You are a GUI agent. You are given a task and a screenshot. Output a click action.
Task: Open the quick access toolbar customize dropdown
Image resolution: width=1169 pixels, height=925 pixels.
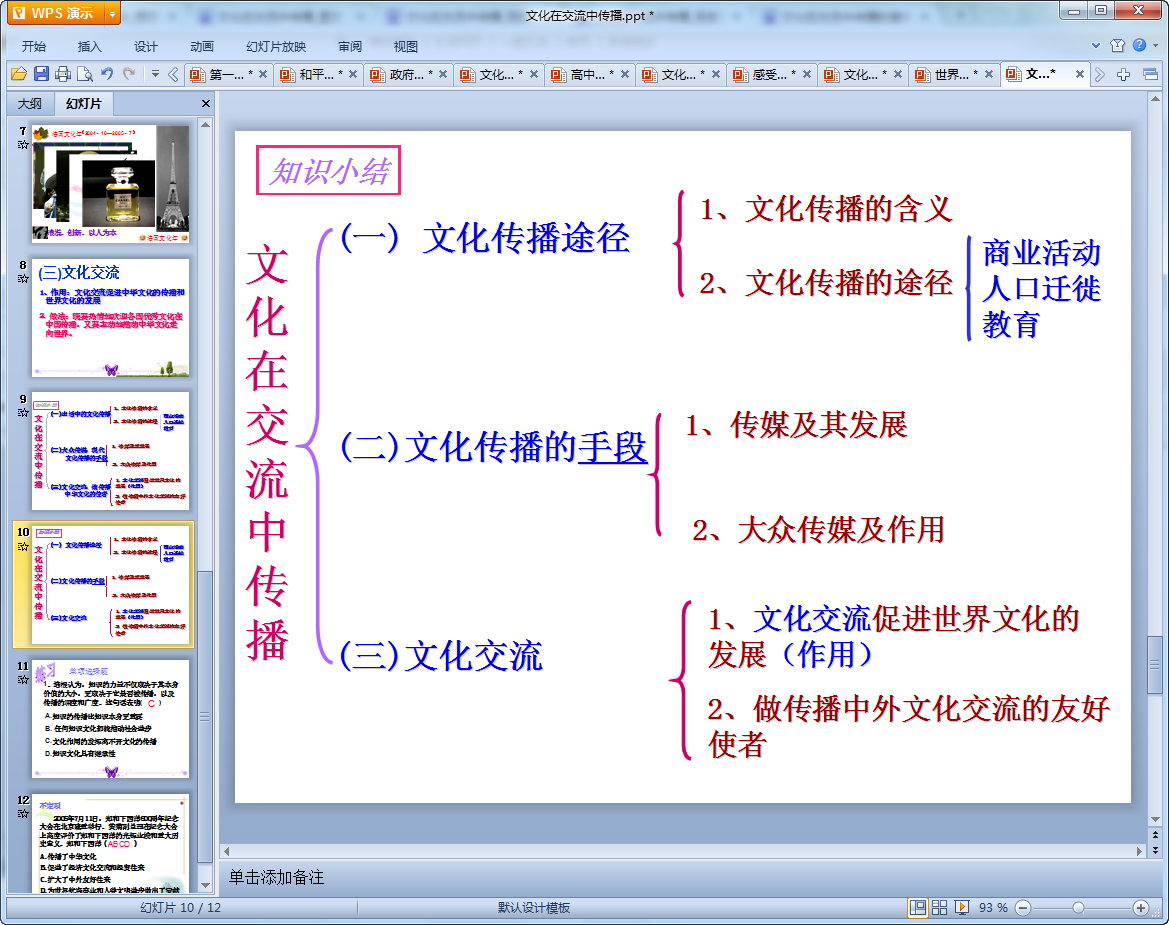click(x=155, y=74)
